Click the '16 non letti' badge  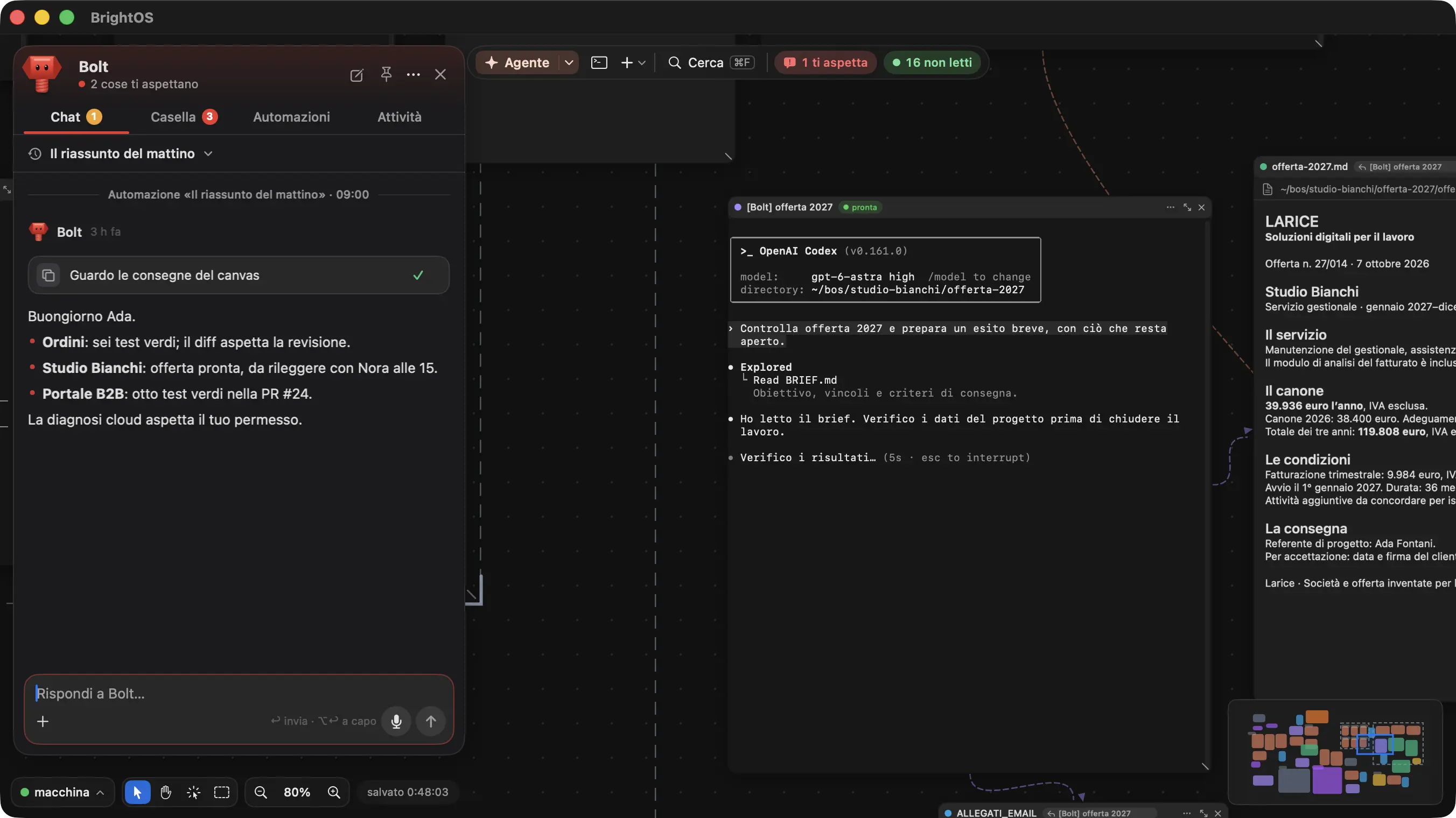pyautogui.click(x=932, y=63)
